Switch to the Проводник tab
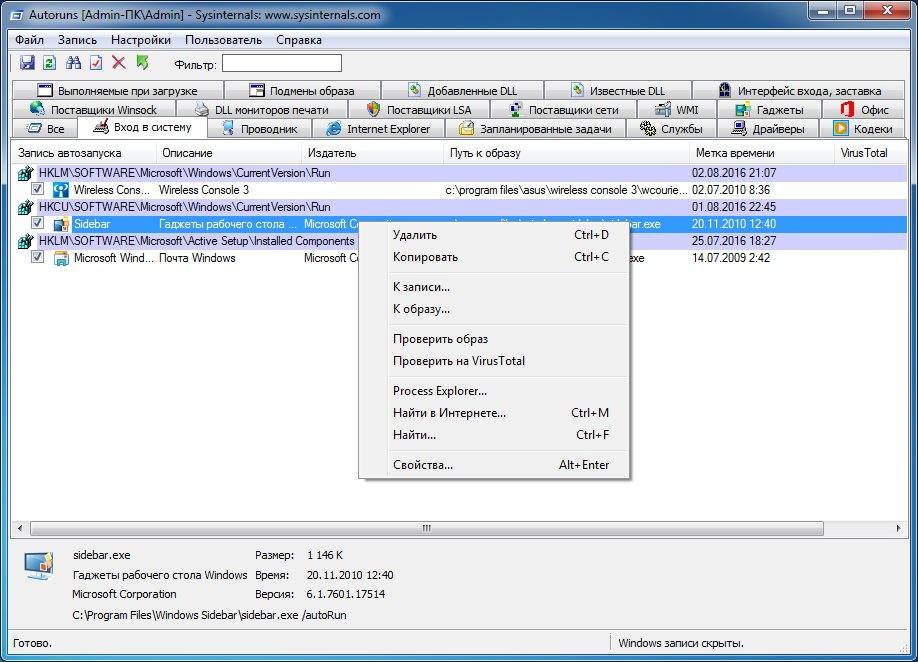 (x=260, y=129)
